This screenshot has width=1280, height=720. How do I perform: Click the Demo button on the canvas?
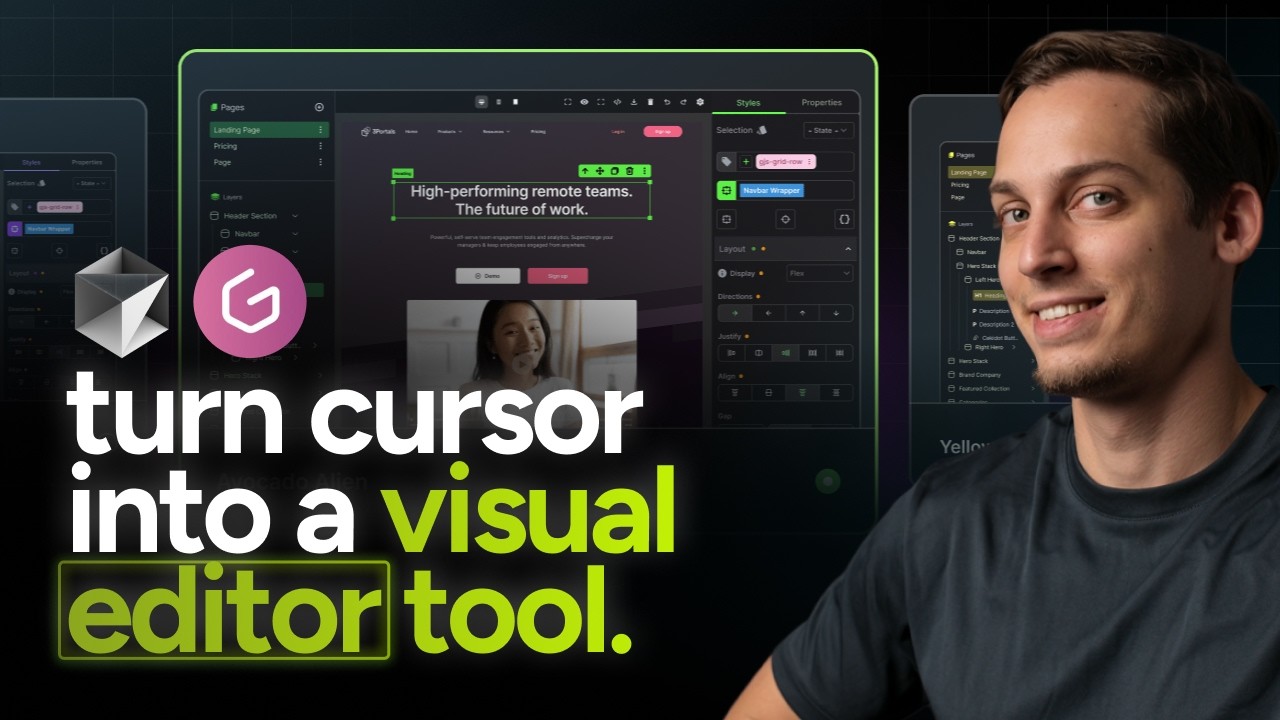(x=487, y=276)
